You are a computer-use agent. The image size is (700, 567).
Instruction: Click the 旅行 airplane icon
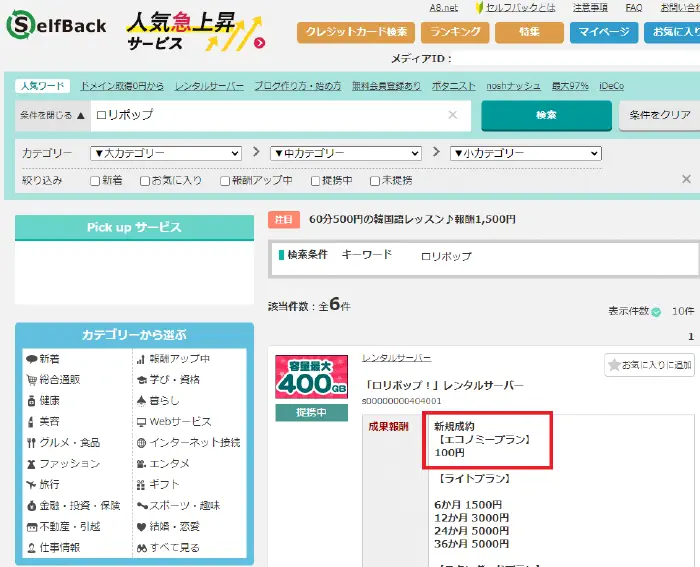31,484
